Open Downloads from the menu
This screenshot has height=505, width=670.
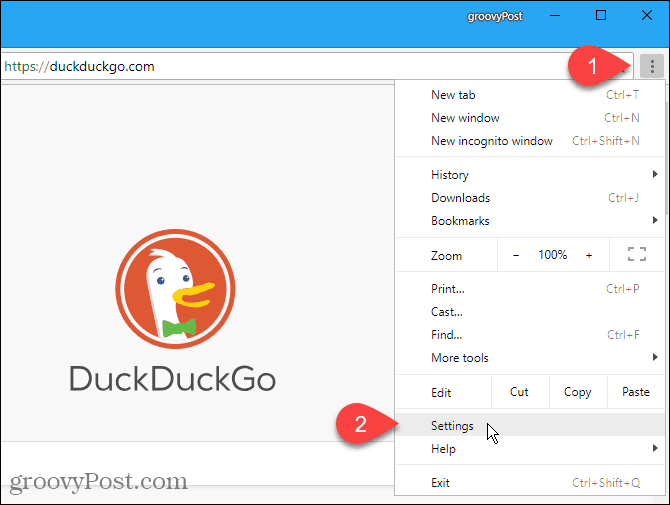pos(530,198)
